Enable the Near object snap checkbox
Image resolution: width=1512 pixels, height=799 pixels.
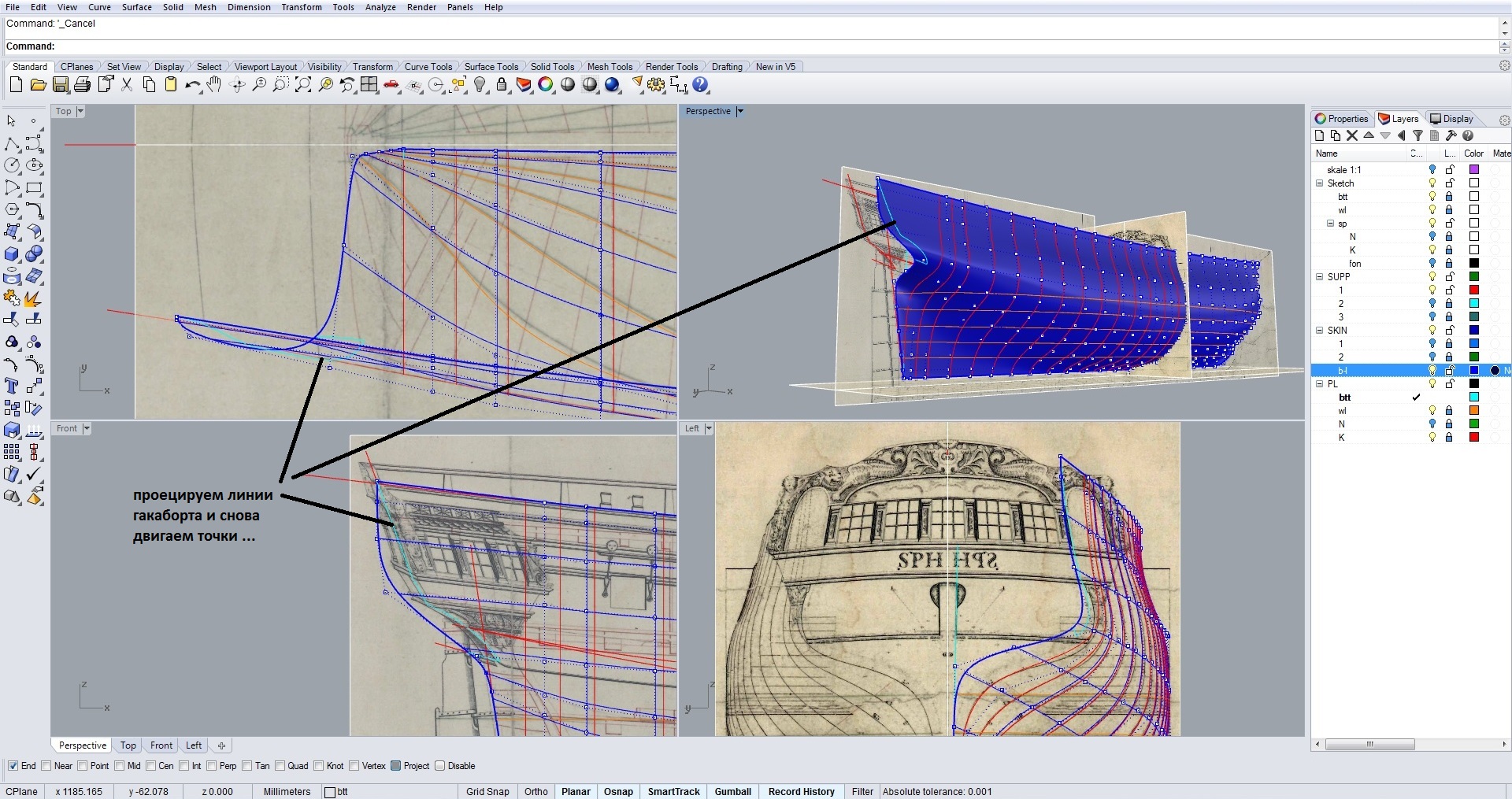pyautogui.click(x=46, y=766)
